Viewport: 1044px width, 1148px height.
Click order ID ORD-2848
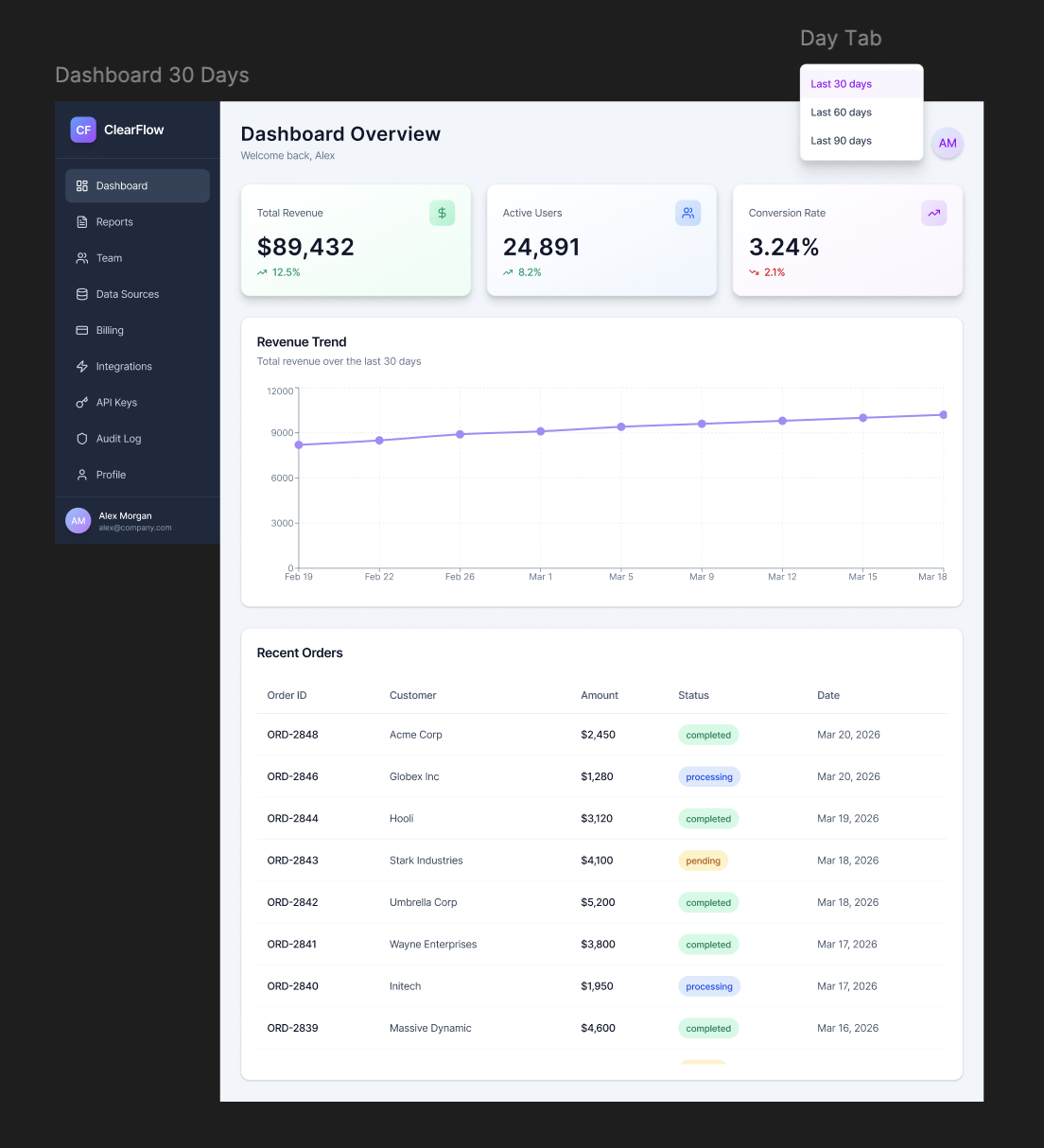point(292,735)
